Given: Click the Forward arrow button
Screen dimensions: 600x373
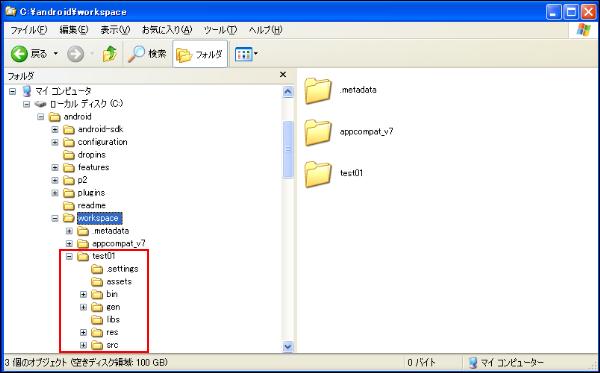Looking at the screenshot, I should pyautogui.click(x=75, y=54).
